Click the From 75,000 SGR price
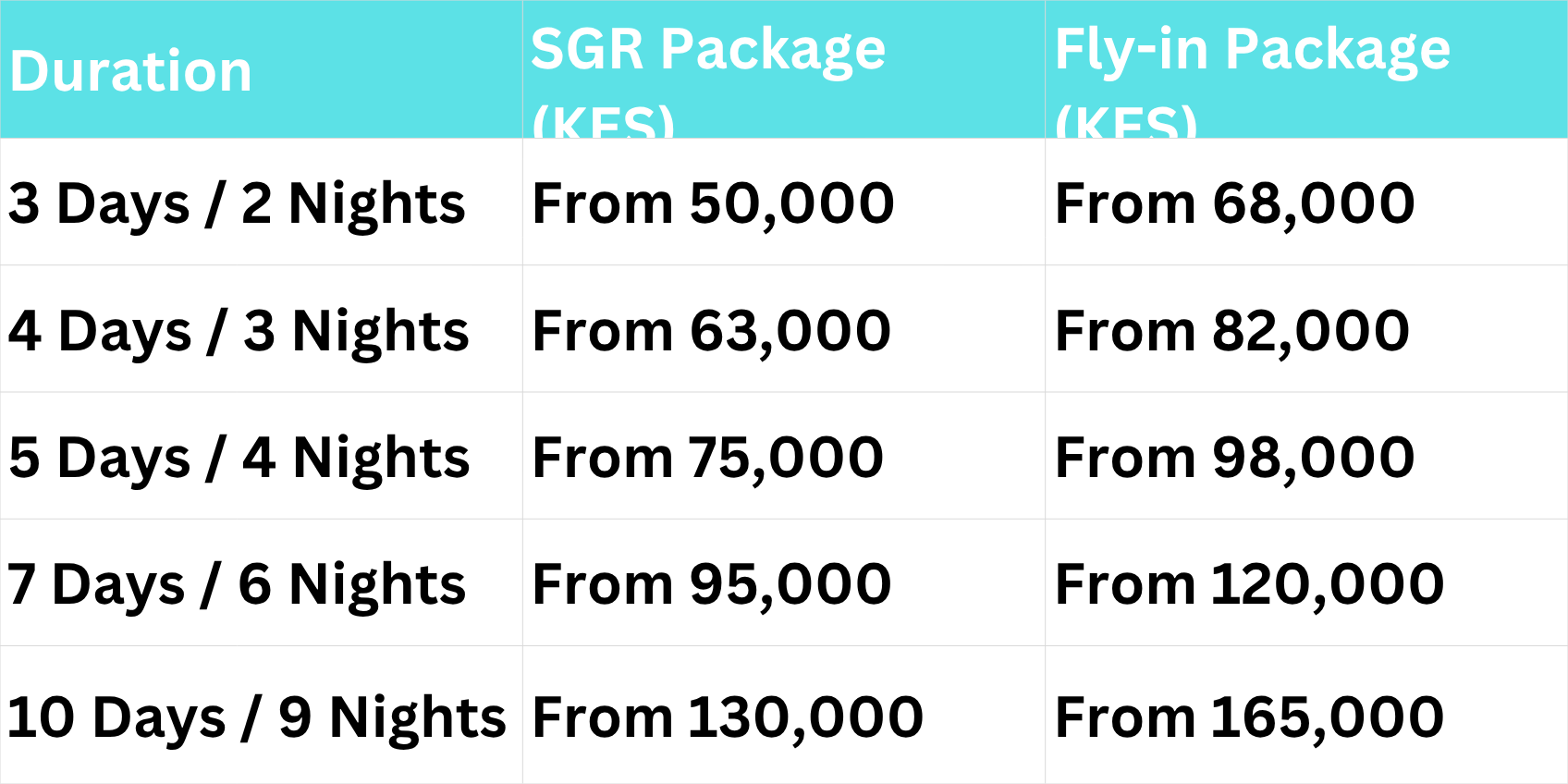 [x=707, y=458]
